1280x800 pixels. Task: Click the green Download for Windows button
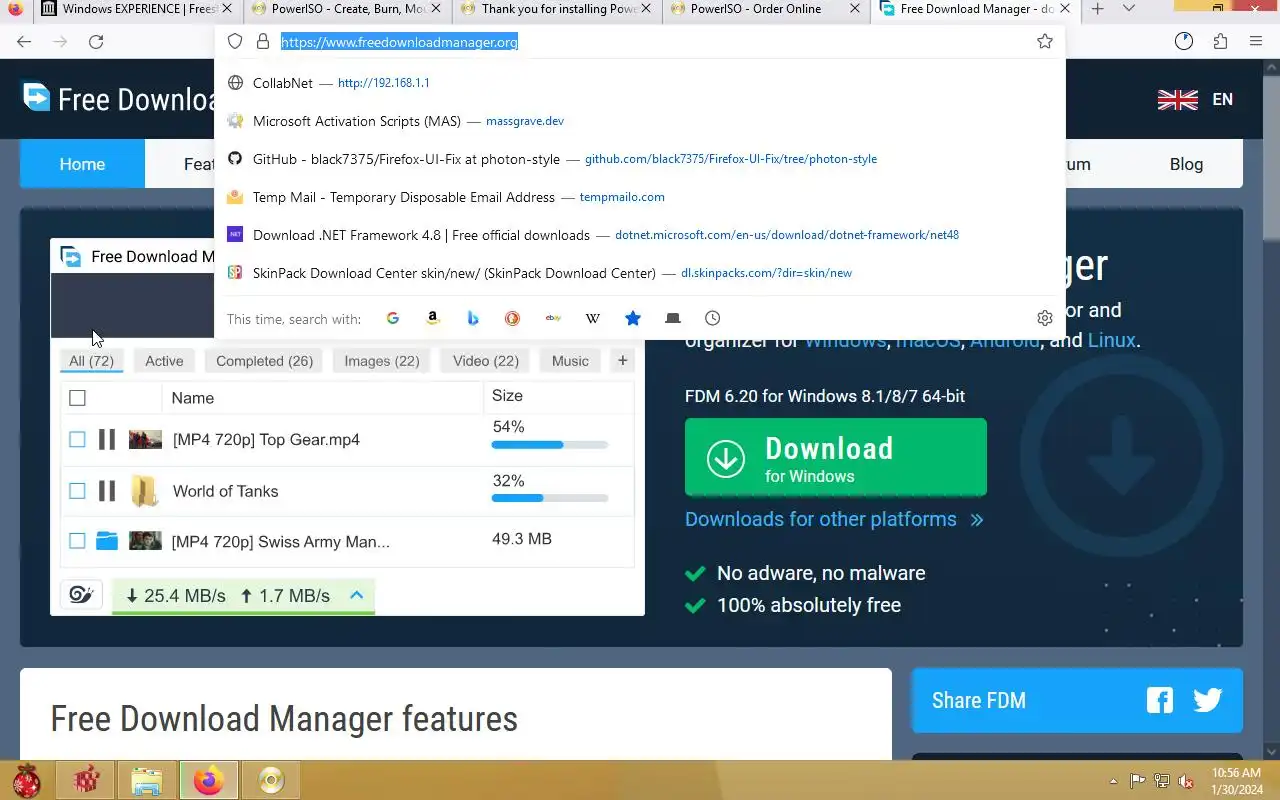836,457
